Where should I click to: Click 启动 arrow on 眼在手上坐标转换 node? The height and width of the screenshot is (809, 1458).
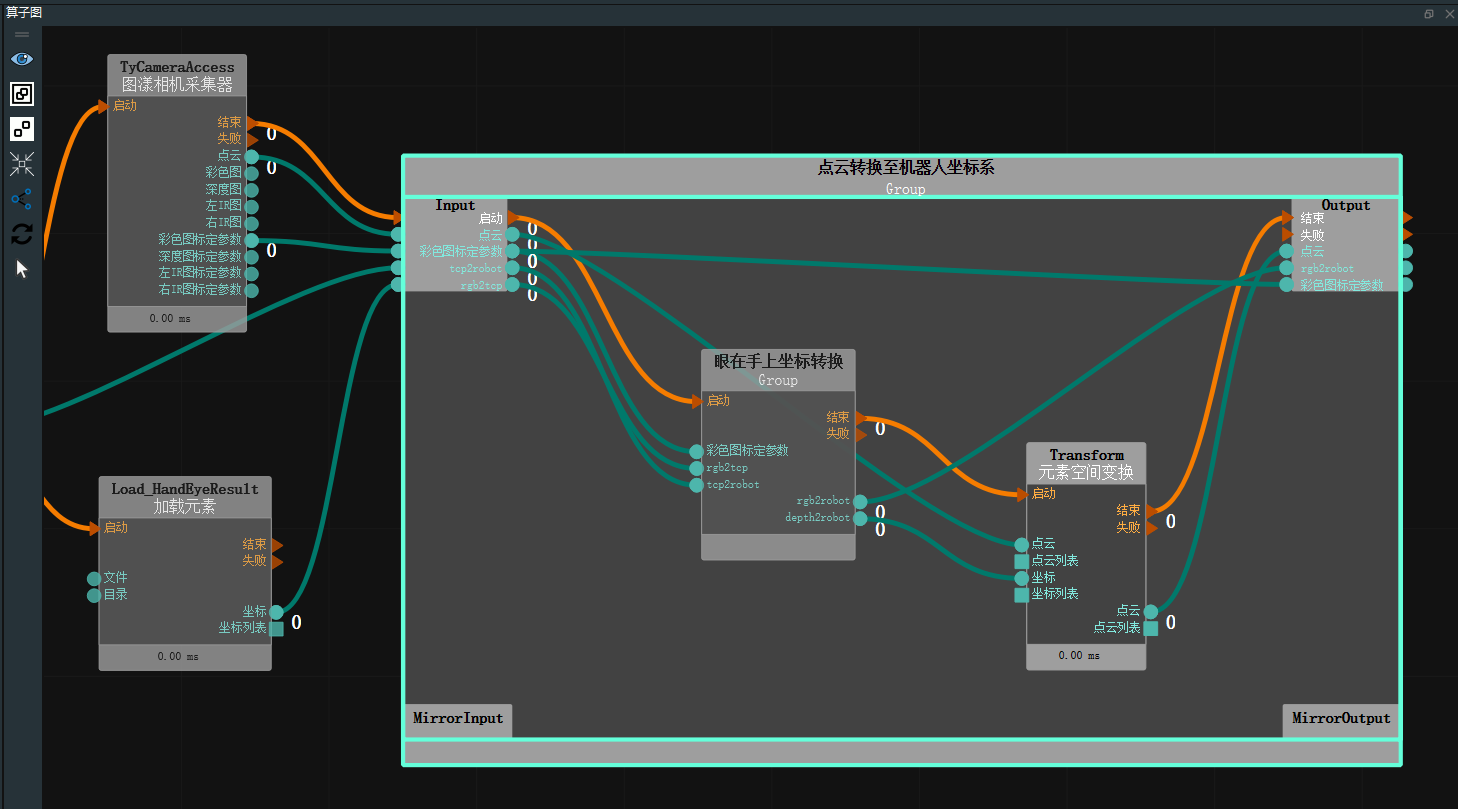(x=697, y=401)
